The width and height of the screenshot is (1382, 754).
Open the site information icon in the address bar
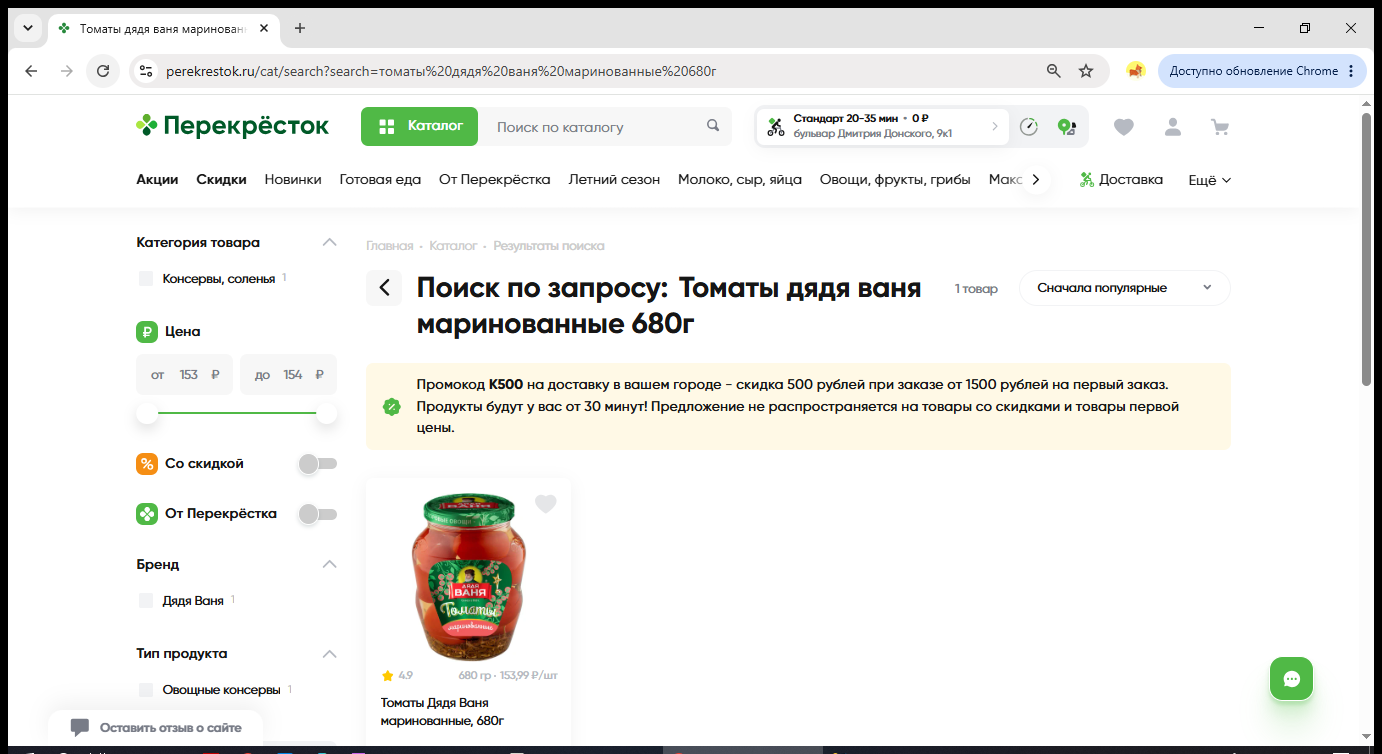coord(146,71)
